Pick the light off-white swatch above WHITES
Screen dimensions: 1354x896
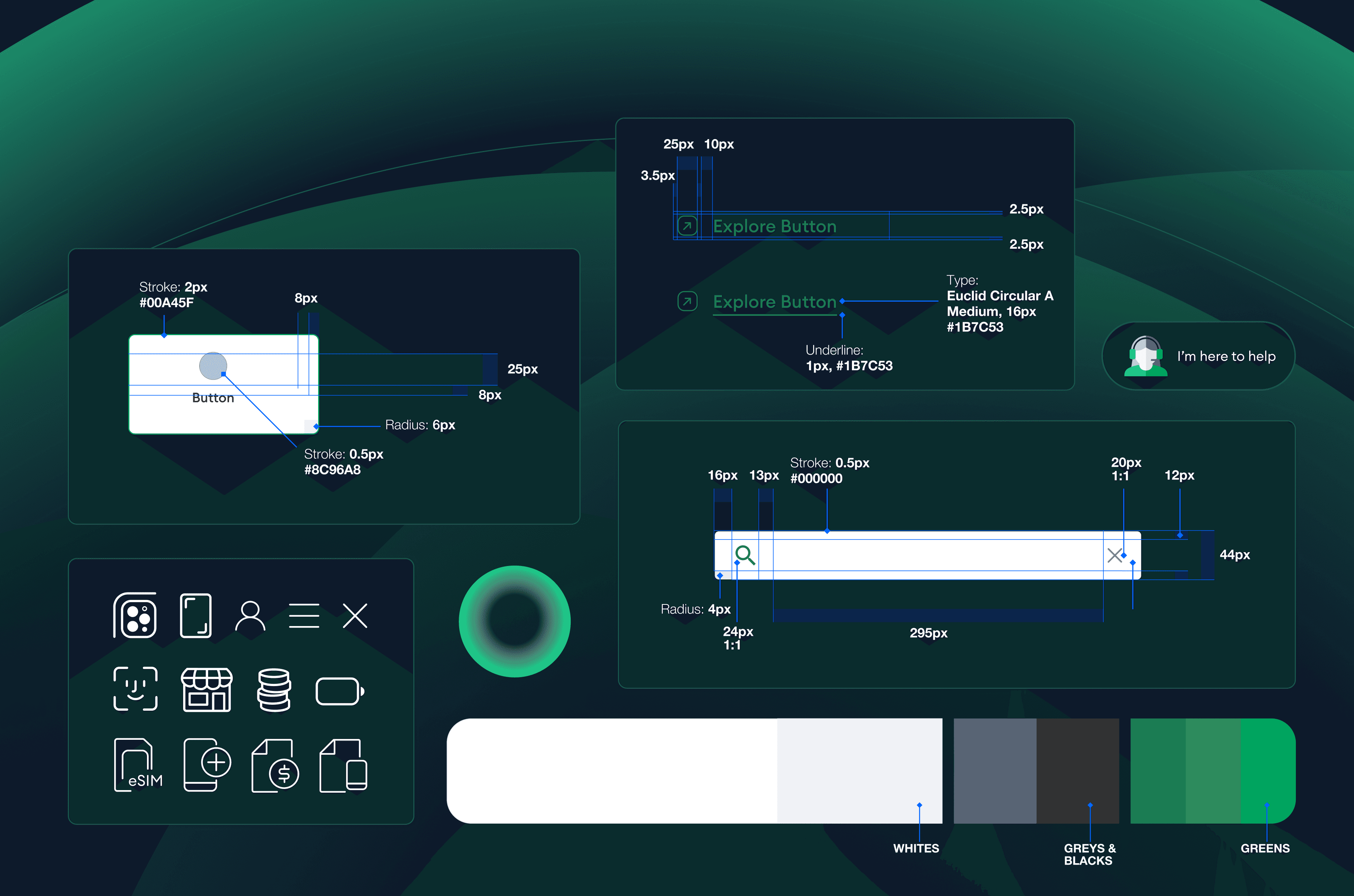[x=860, y=771]
